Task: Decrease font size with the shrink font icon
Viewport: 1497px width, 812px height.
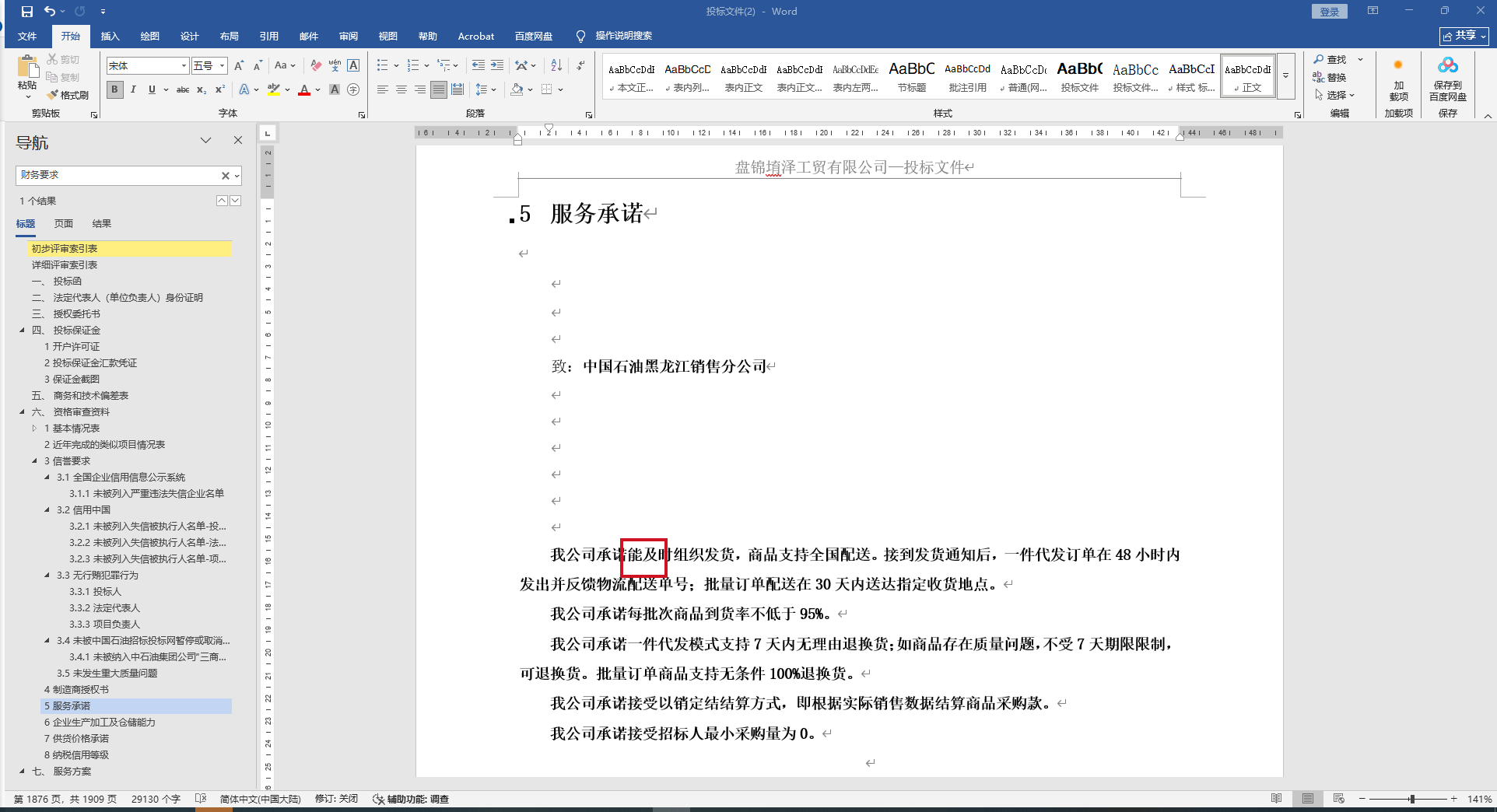Action: 258,66
